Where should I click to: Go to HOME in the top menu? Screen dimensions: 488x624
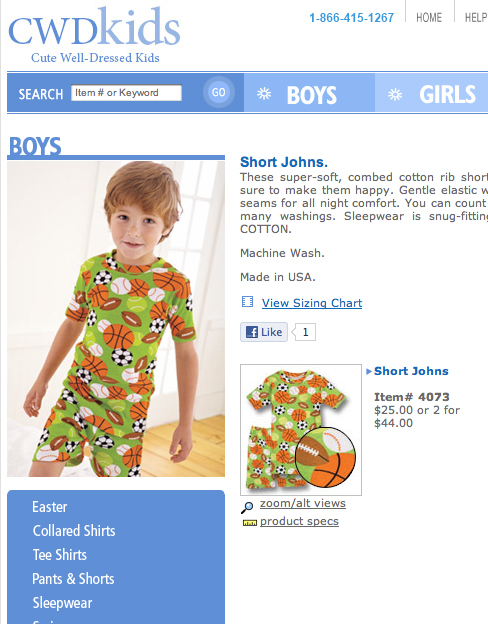429,18
